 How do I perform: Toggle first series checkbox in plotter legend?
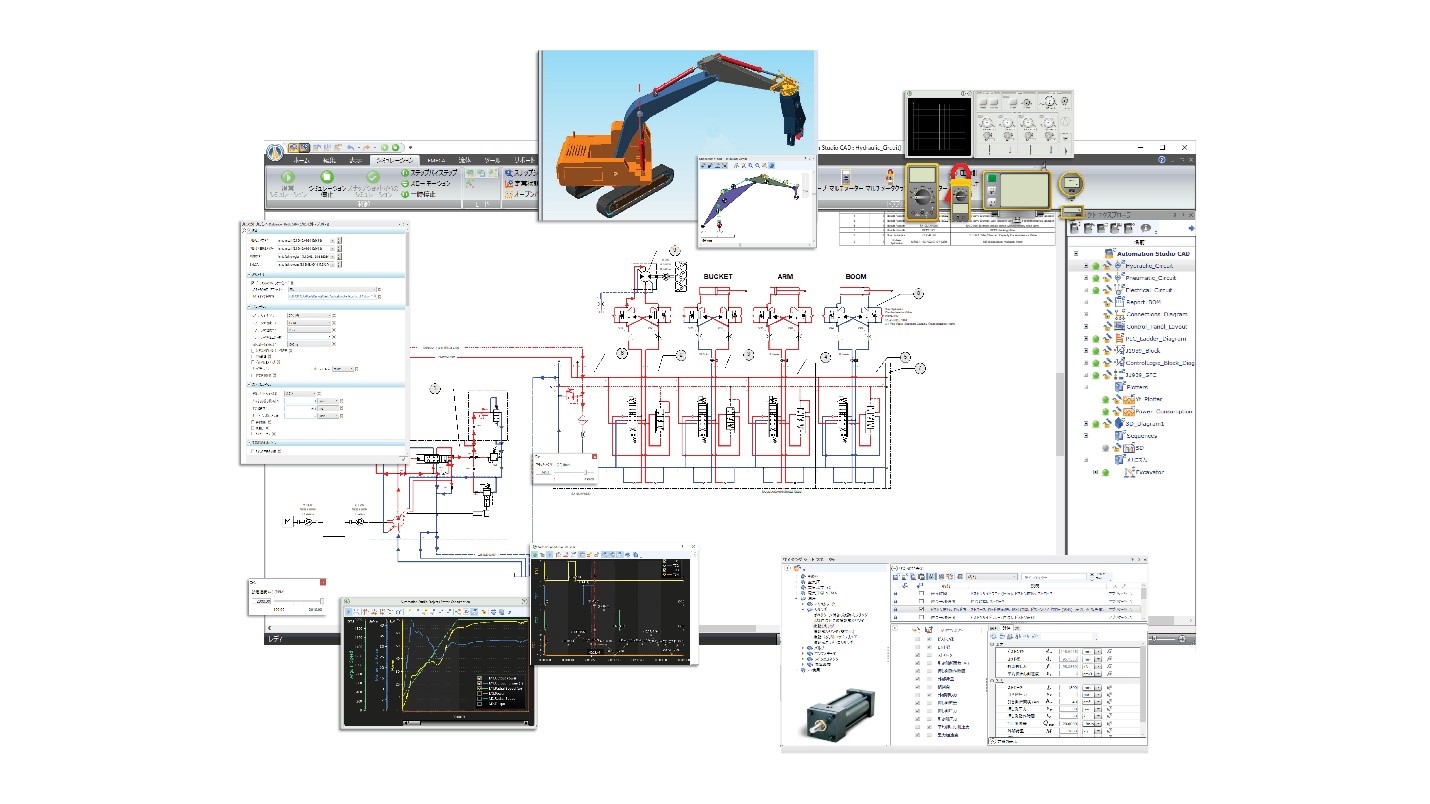481,677
